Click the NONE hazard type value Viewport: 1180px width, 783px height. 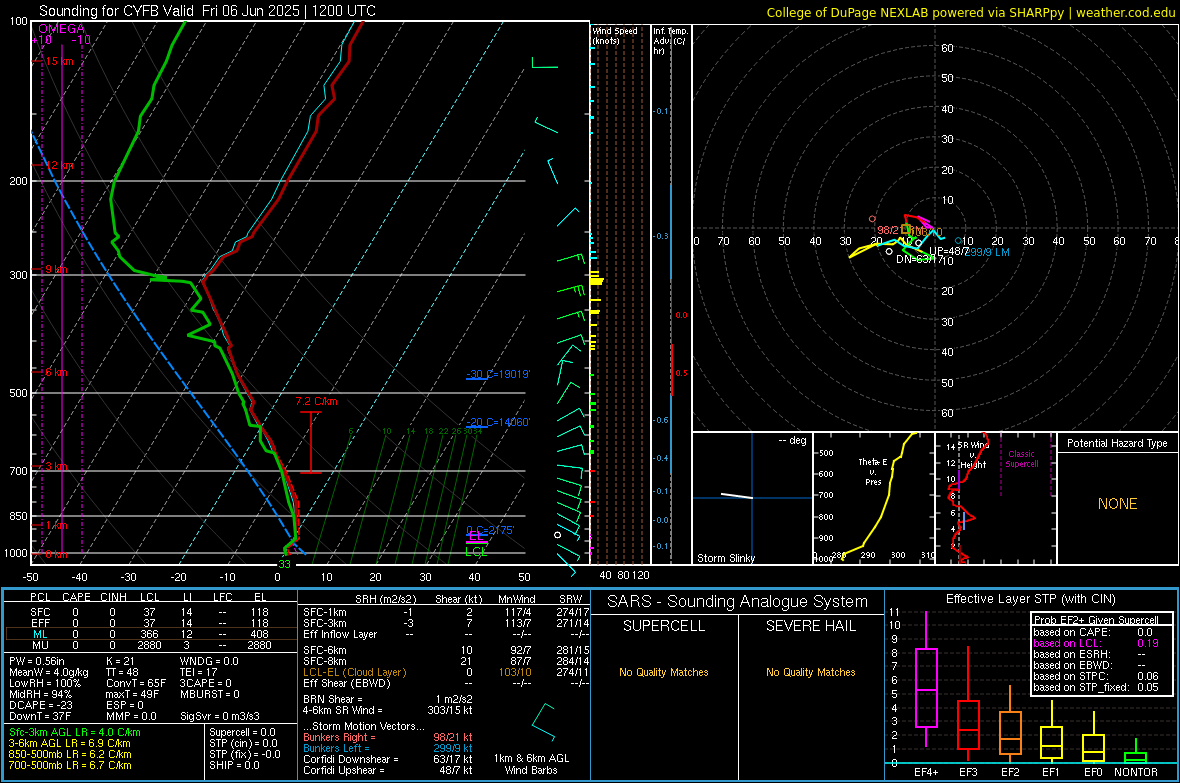pos(1117,504)
